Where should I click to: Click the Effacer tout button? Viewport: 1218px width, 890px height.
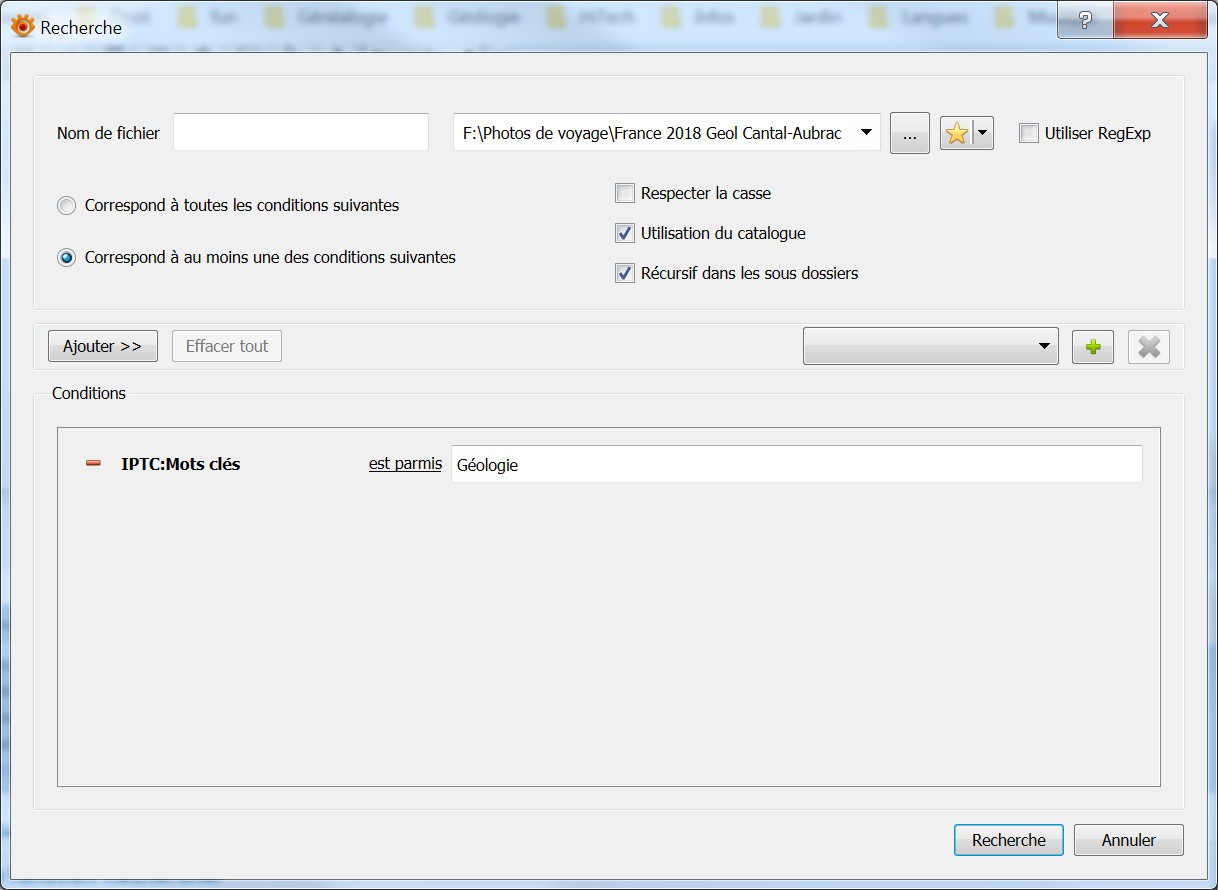tap(227, 346)
